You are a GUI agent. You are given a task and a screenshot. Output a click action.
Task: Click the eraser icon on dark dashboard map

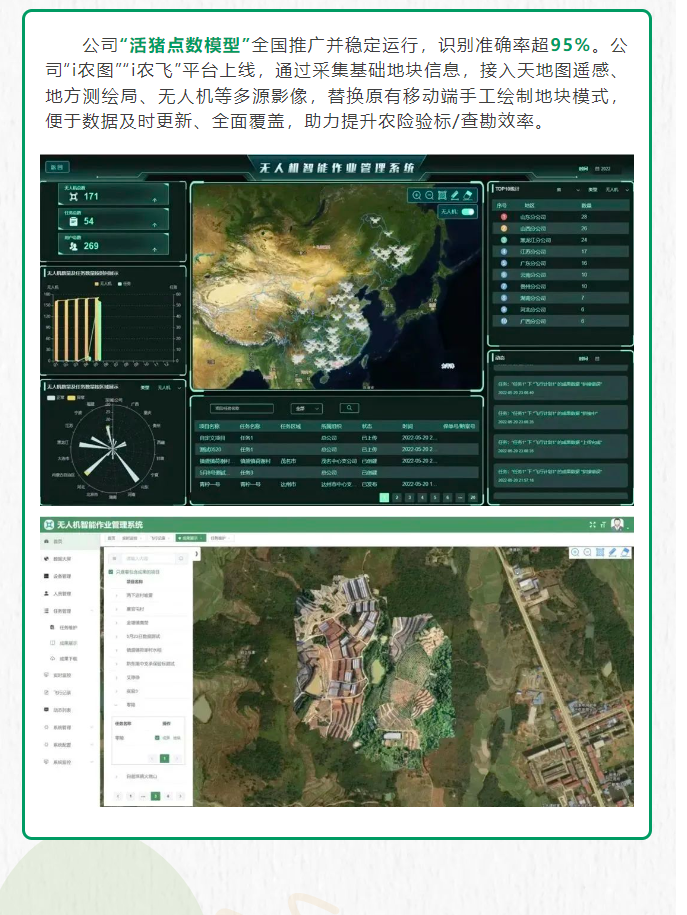[468, 196]
